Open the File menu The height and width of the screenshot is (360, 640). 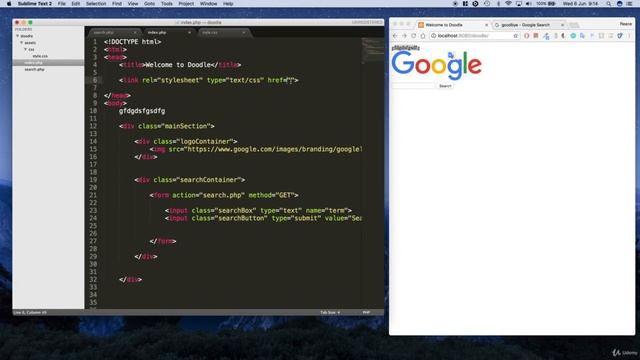click(62, 4)
